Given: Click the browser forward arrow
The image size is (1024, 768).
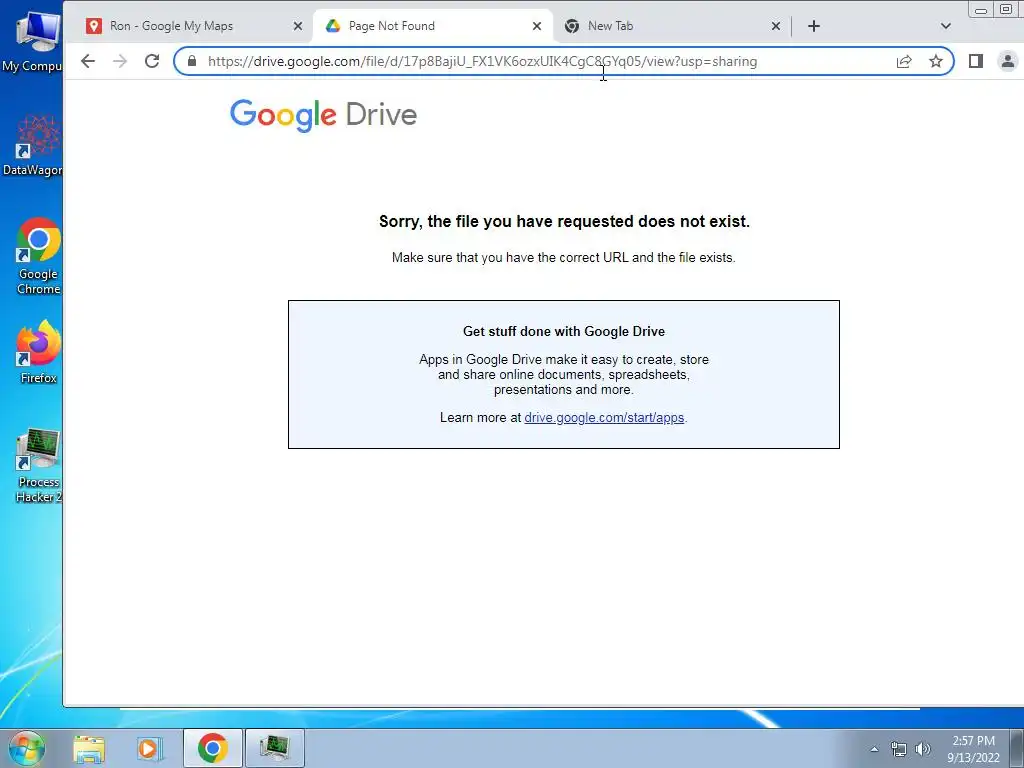Looking at the screenshot, I should click(x=120, y=61).
